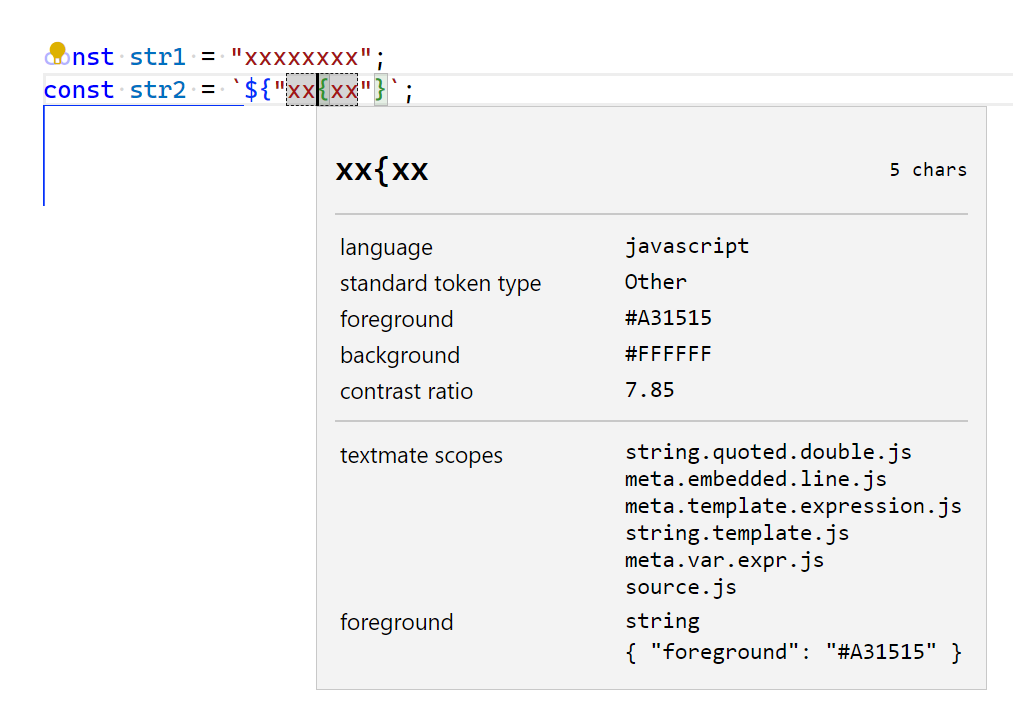
Task: Click the 'string' theme rule value
Action: point(662,622)
